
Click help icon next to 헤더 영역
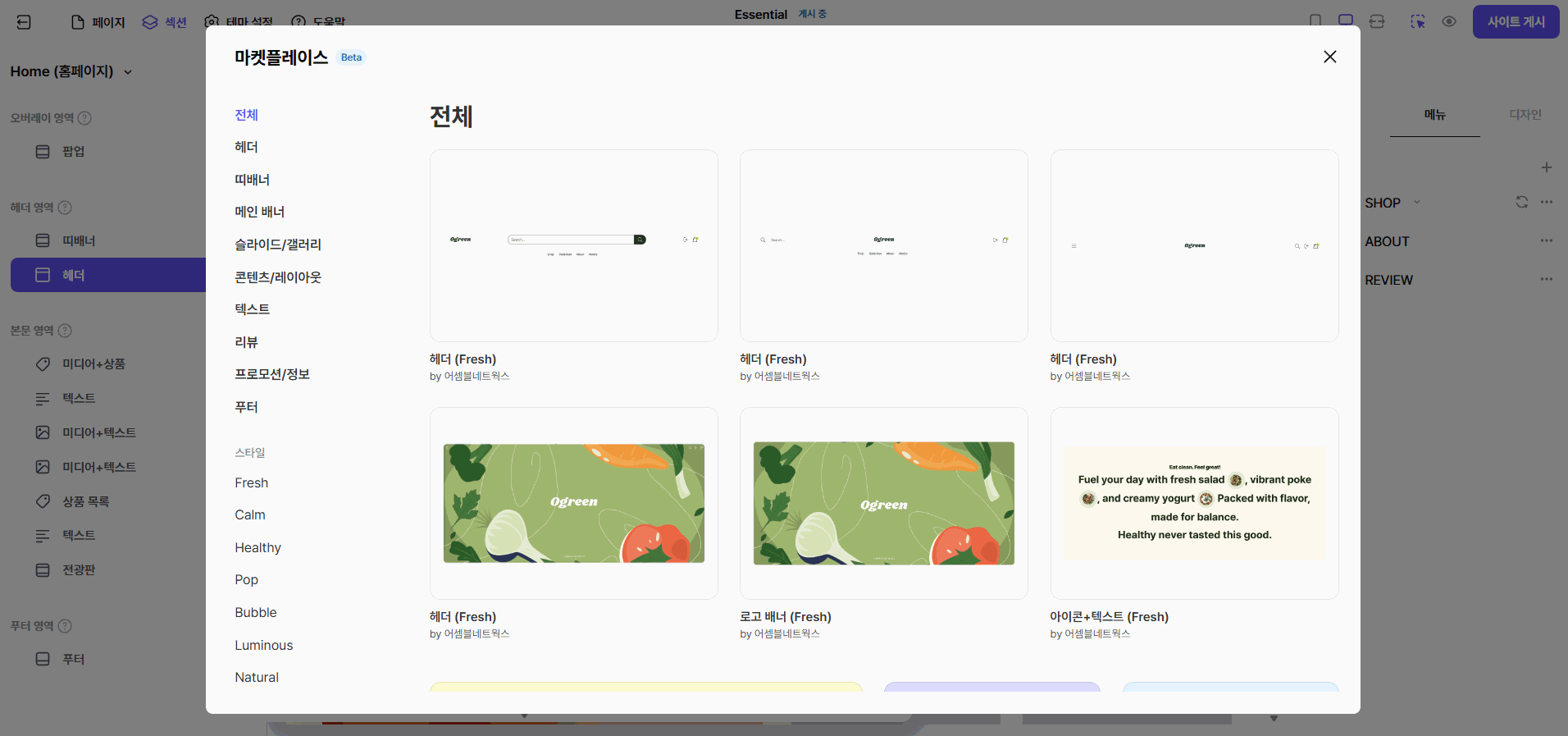point(66,208)
